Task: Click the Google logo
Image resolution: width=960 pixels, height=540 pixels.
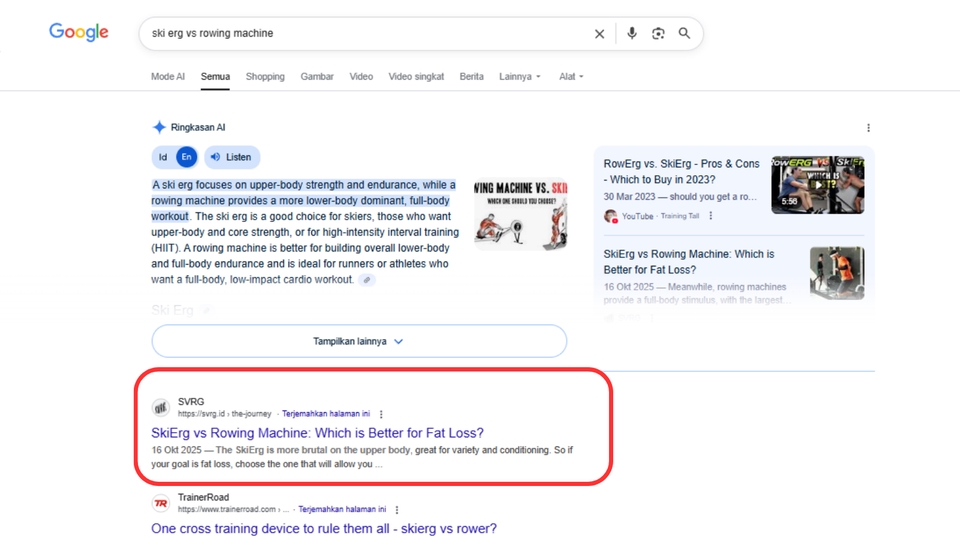Action: 79,33
